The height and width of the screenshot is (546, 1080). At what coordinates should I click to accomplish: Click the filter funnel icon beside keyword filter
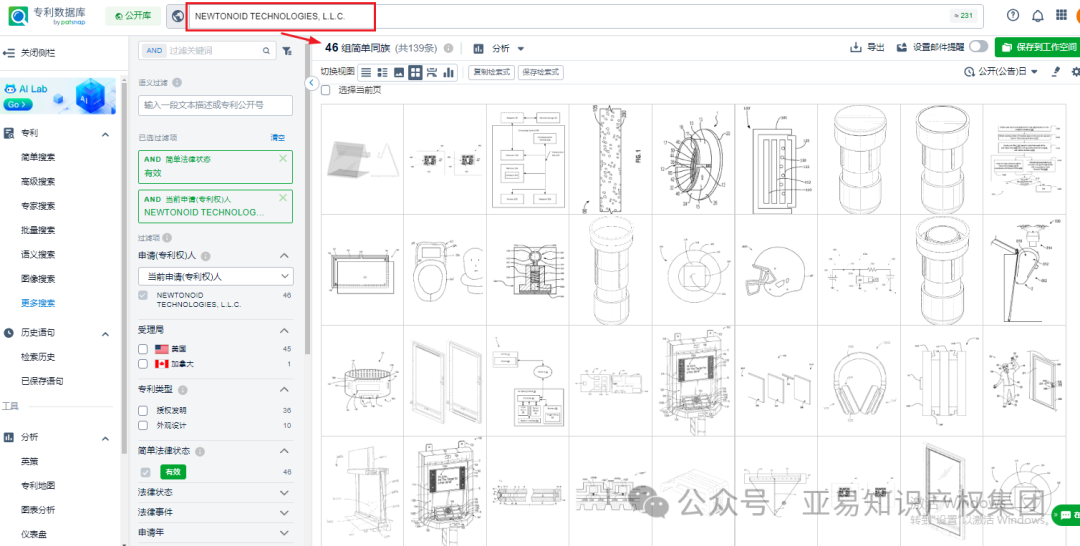(287, 51)
